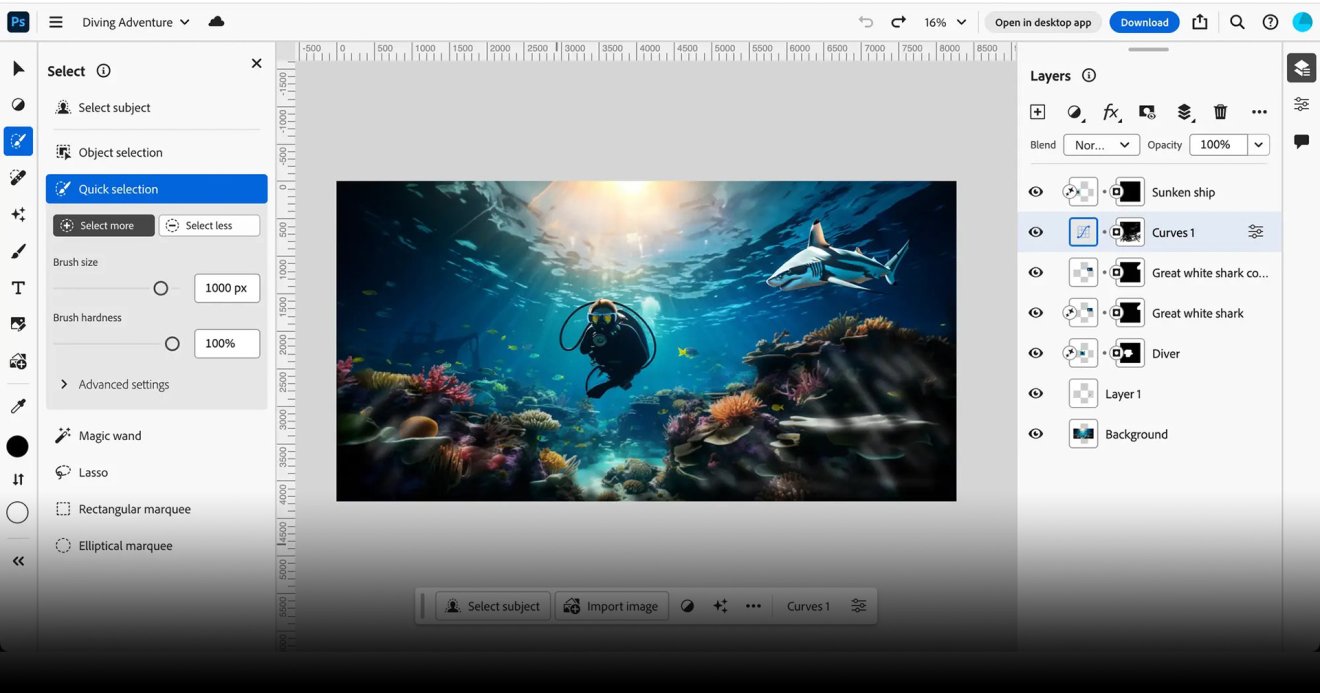Screen dimensions: 1320x693
Task: Toggle visibility of the Diver layer
Action: (x=1036, y=353)
